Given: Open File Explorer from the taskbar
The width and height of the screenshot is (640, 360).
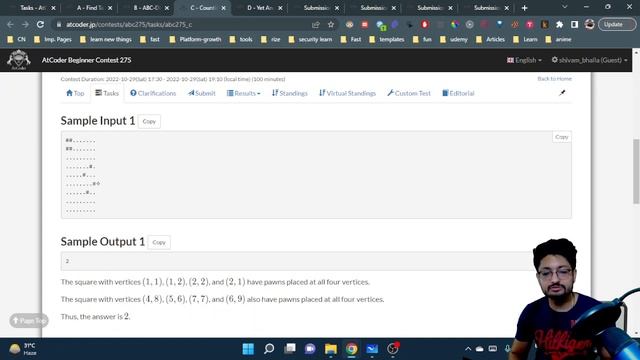Looking at the screenshot, I should pyautogui.click(x=331, y=349).
